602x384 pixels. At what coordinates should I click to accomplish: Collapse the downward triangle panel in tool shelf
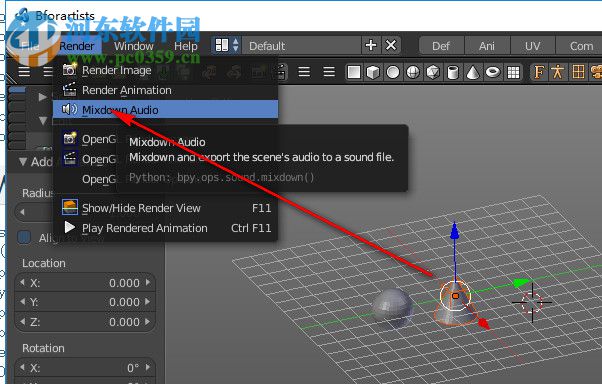pos(43,121)
